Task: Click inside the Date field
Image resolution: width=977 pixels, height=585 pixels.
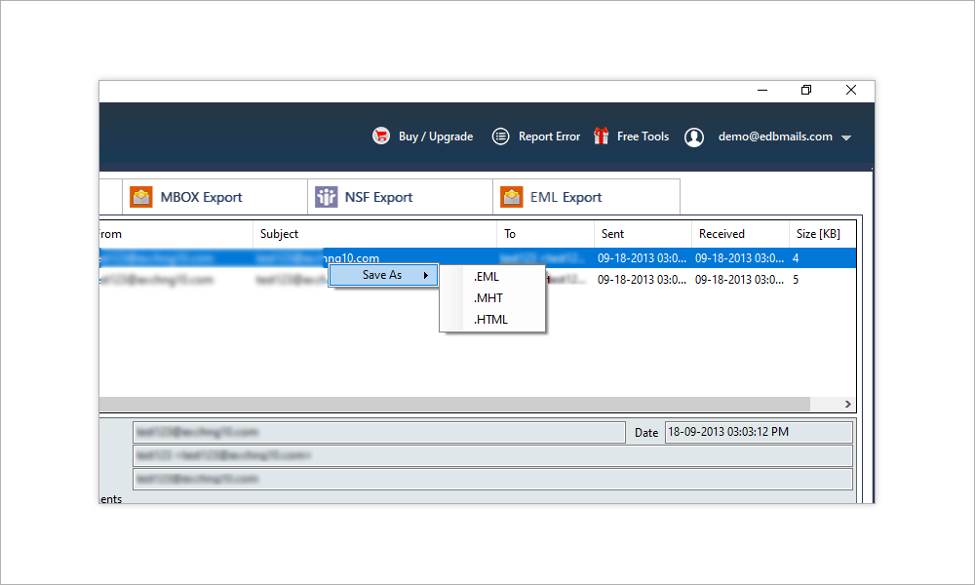Action: (757, 432)
